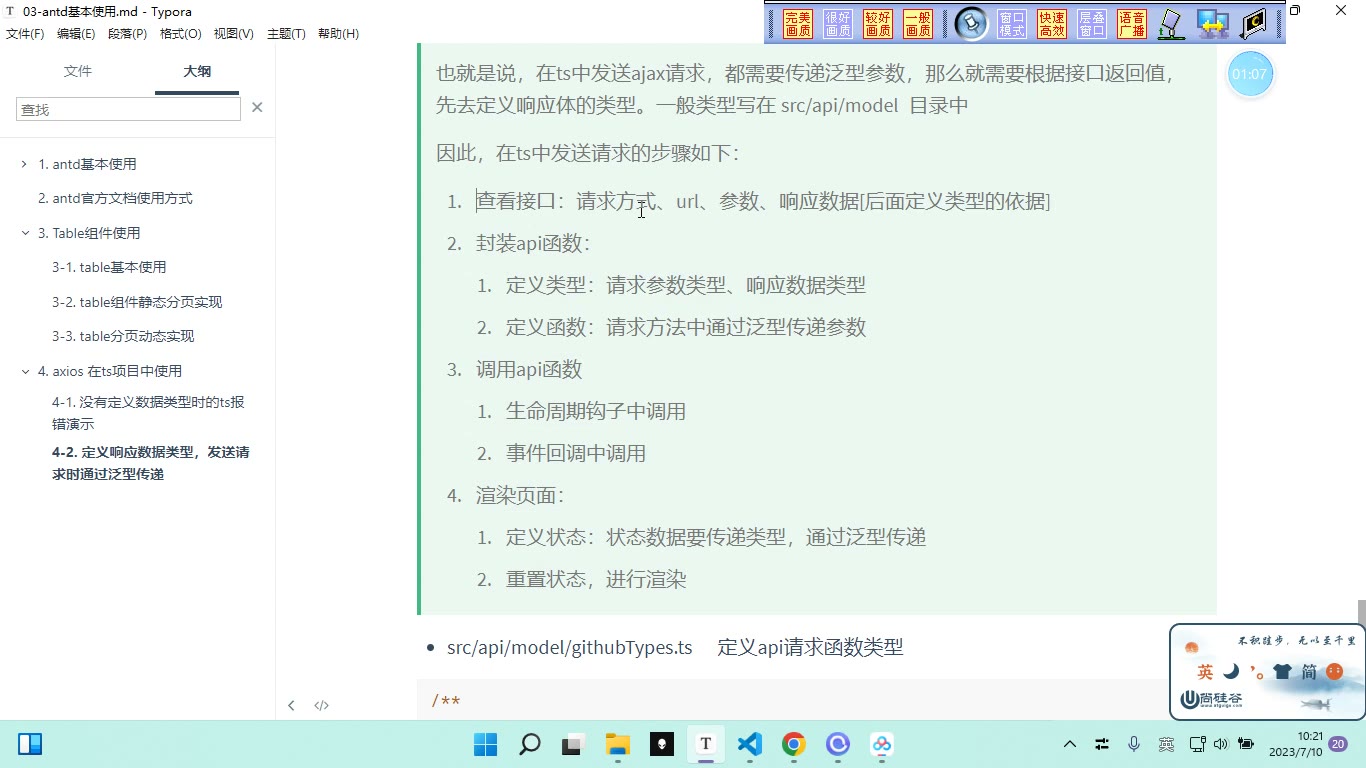Go to 3-1. table基本使用 heading
The image size is (1366, 768).
[109, 267]
